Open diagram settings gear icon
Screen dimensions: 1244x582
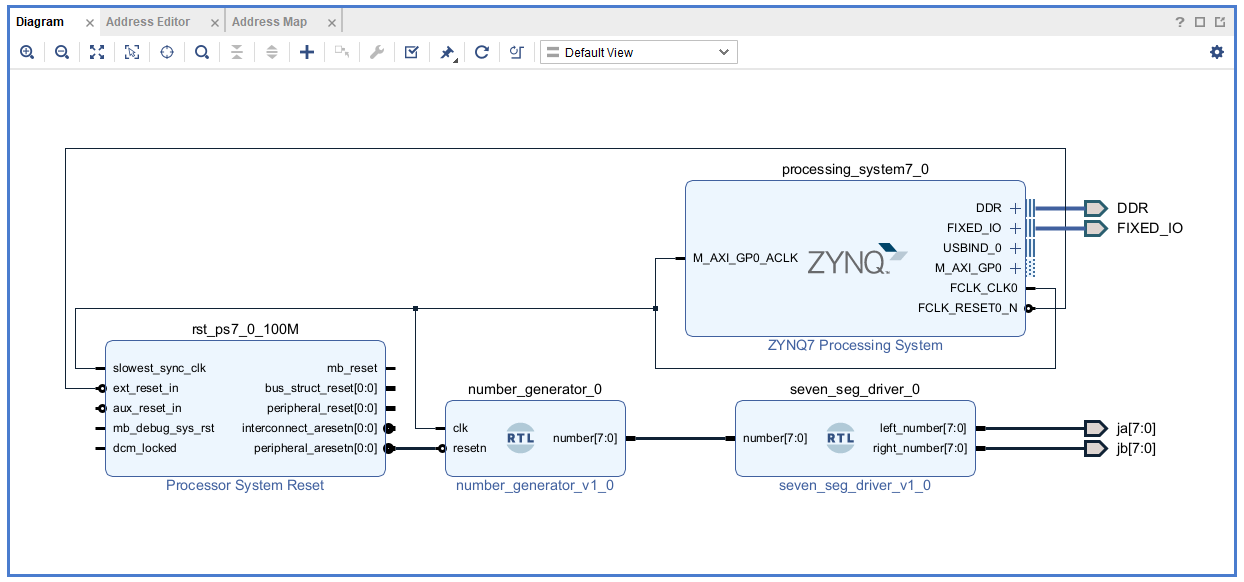[x=1217, y=52]
